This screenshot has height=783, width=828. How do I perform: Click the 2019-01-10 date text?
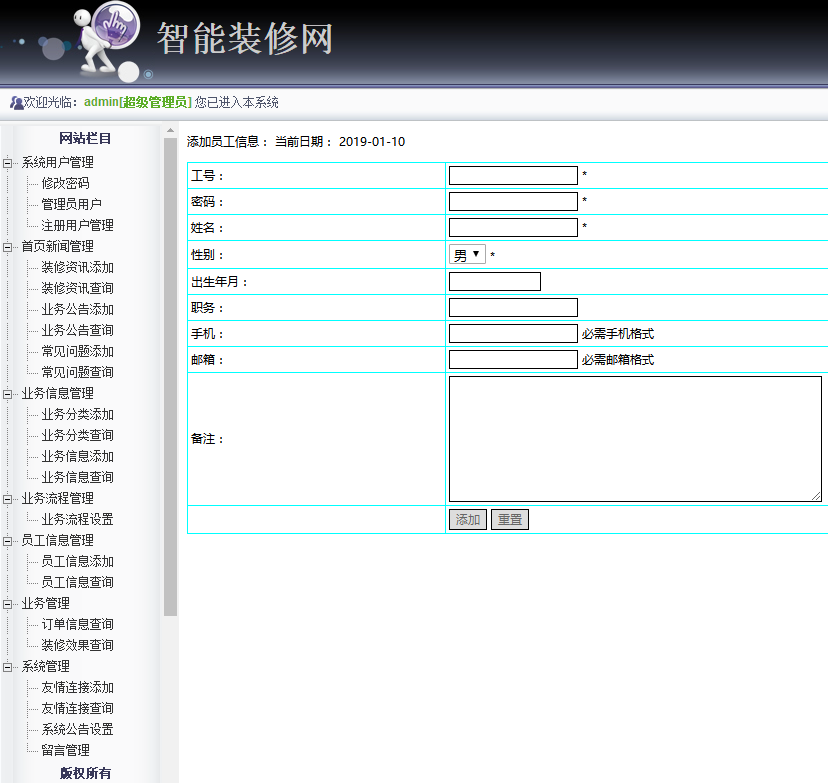click(x=372, y=141)
